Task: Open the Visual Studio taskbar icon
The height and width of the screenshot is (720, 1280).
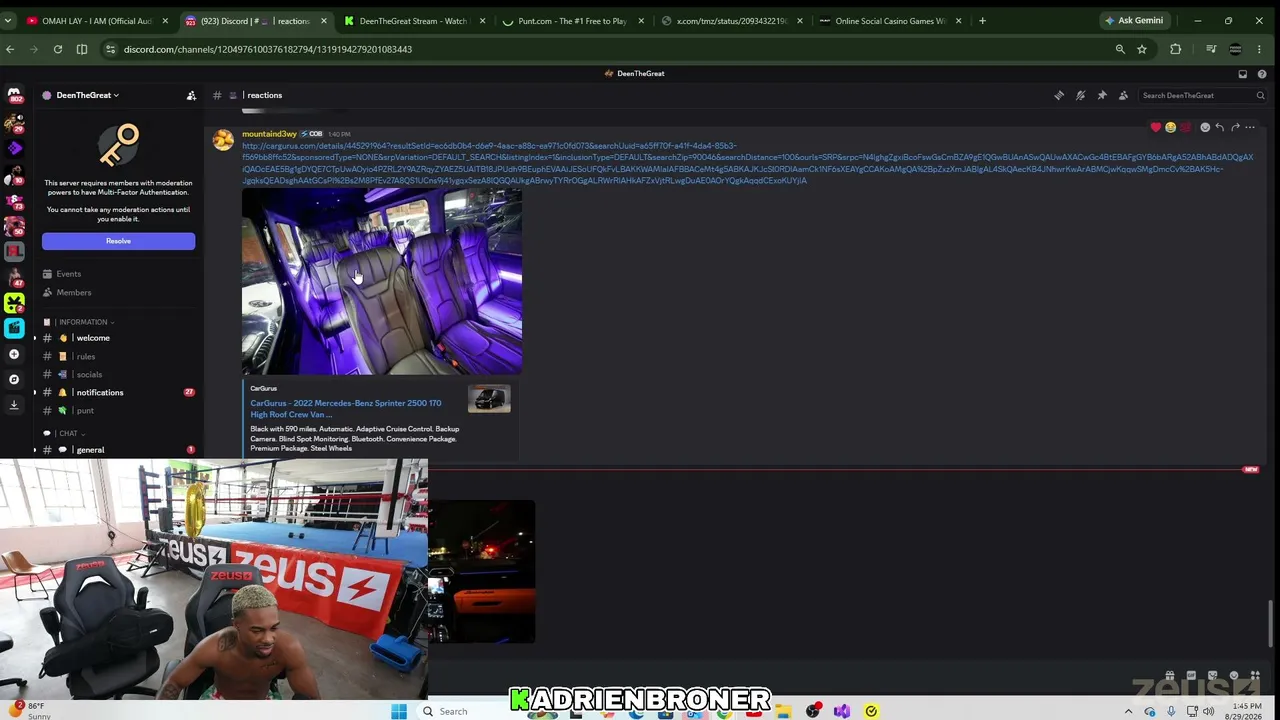Action: point(842,711)
